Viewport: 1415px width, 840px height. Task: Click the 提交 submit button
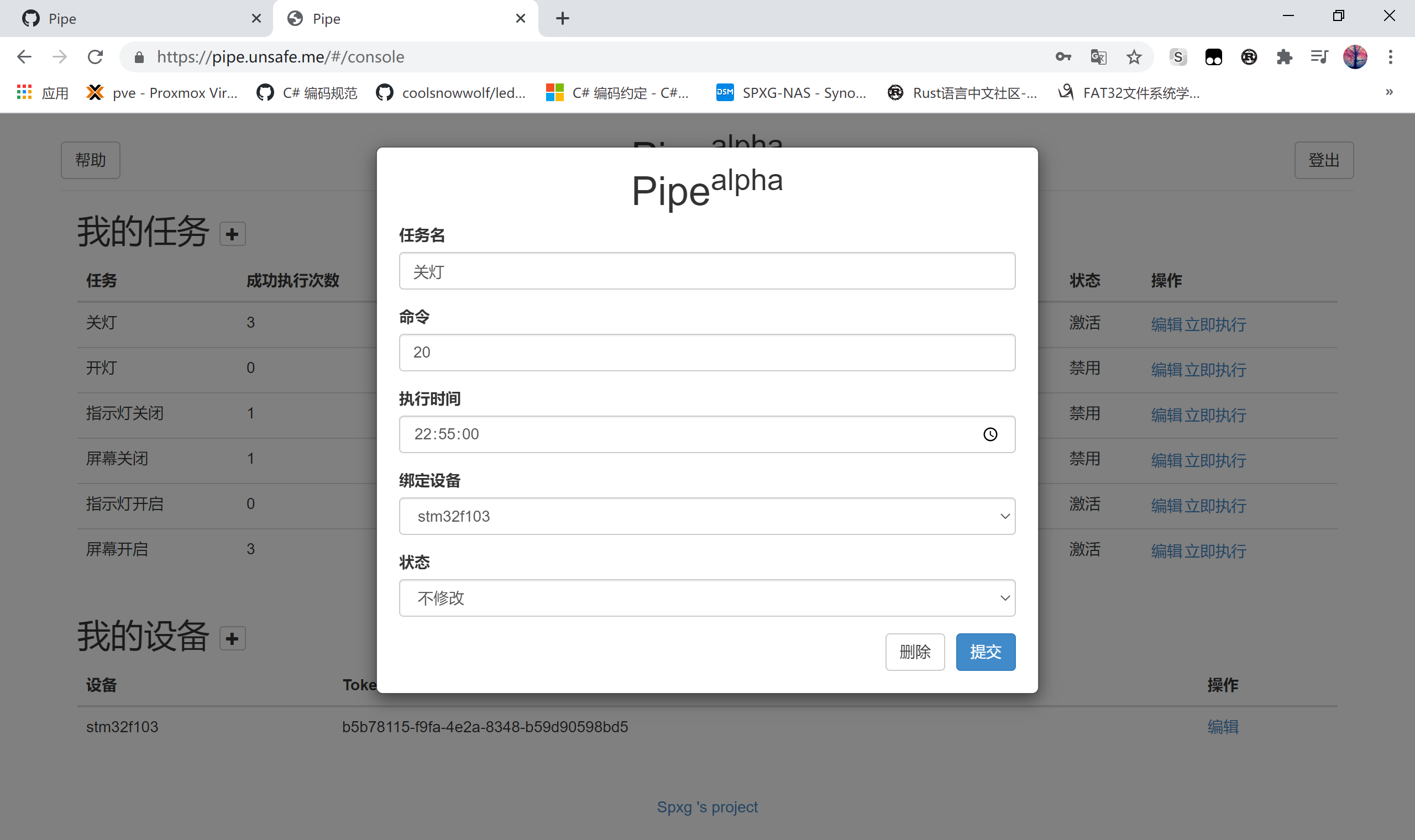(986, 652)
